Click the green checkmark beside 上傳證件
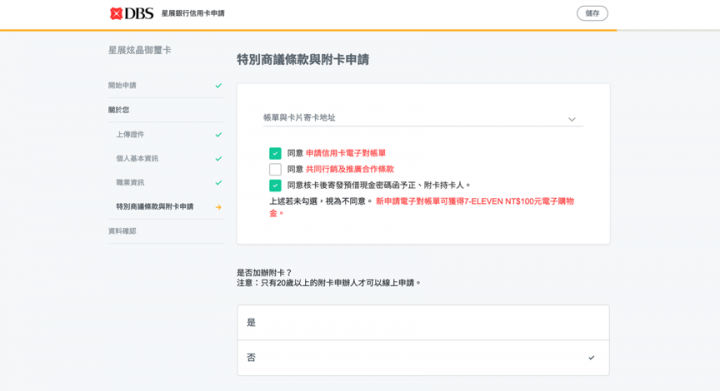The image size is (720, 391). [219, 134]
